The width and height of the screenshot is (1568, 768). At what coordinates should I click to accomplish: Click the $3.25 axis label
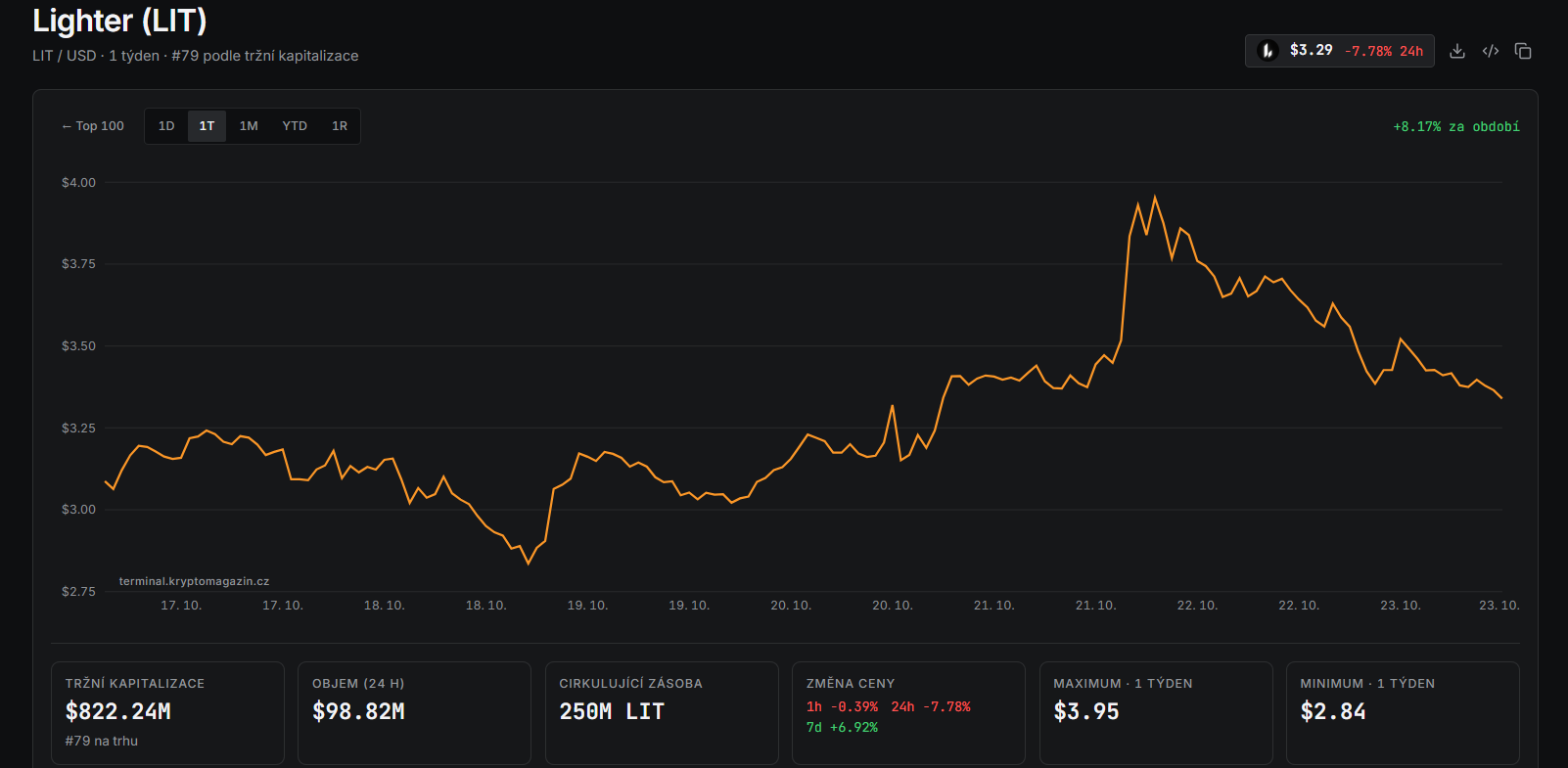tap(78, 429)
